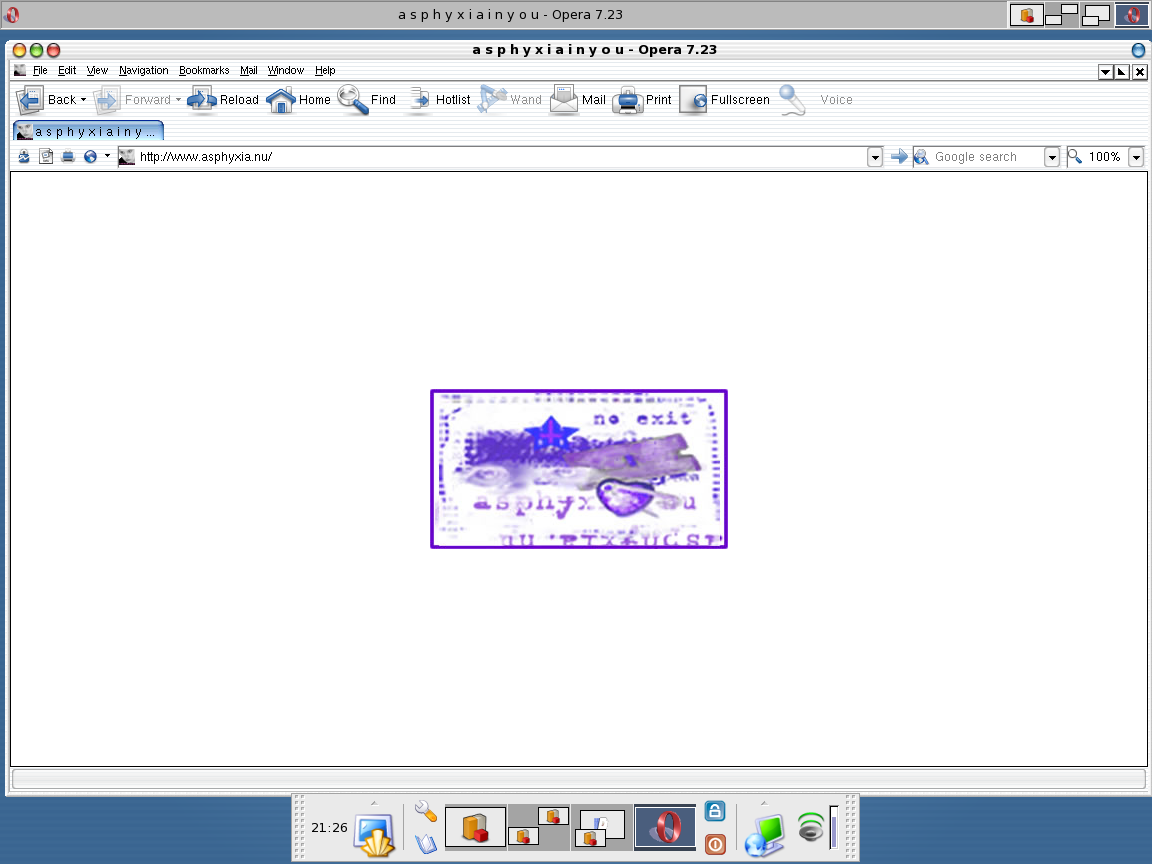Restore the page with the diagonal-arrow button
The image size is (1152, 864).
pos(1122,71)
